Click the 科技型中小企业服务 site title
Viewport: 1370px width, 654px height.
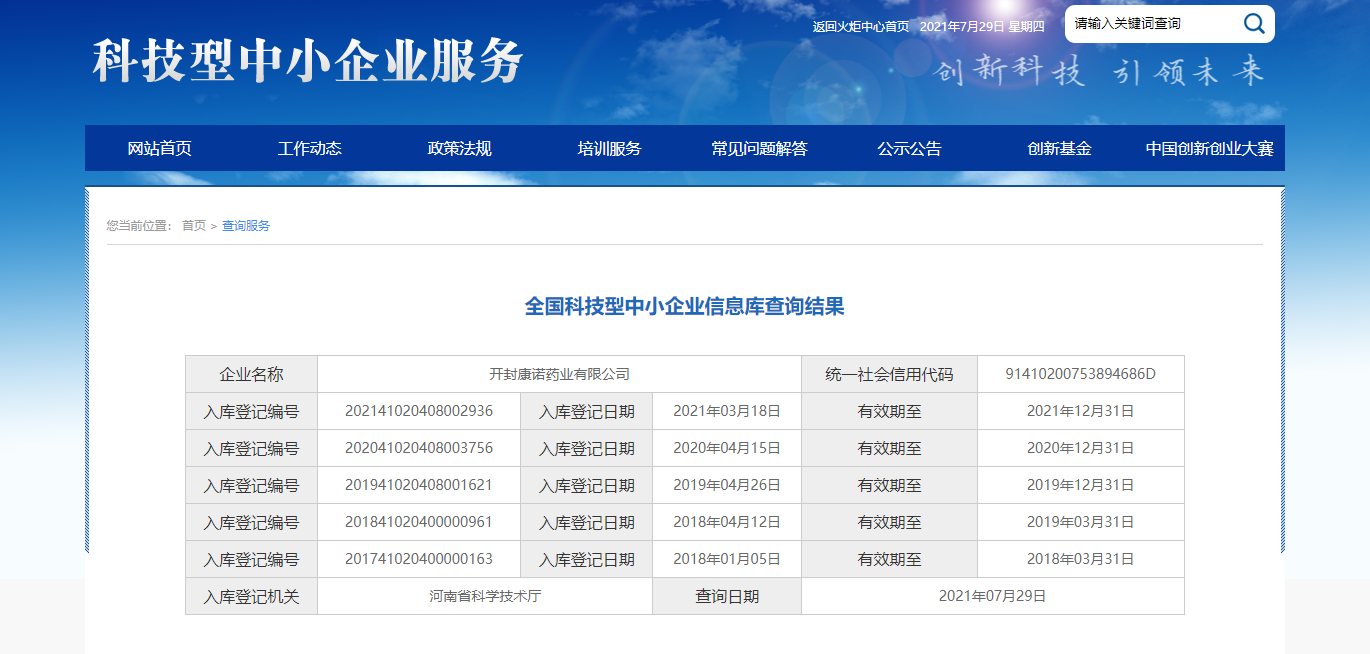[x=308, y=62]
